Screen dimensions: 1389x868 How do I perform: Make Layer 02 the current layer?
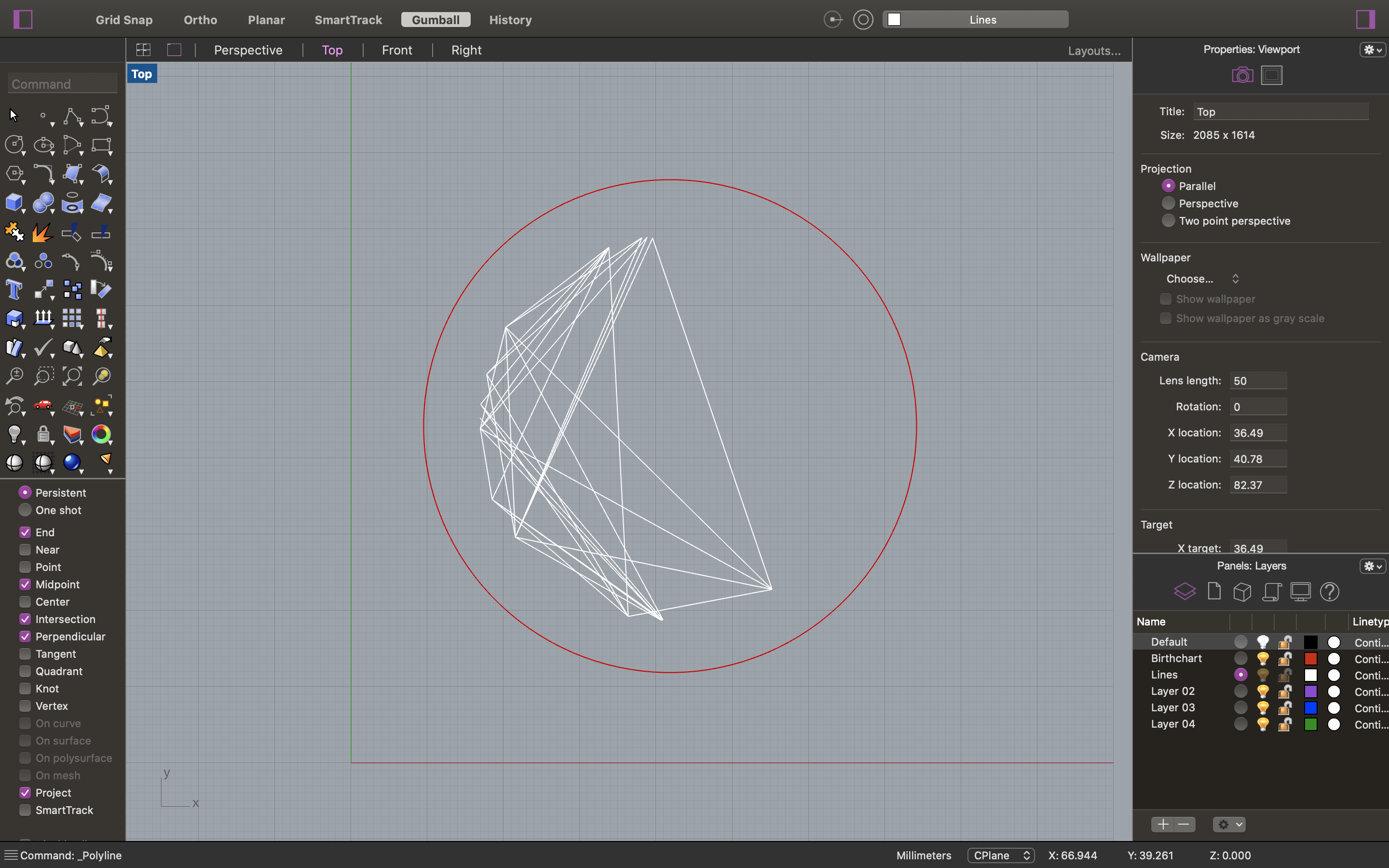(1240, 691)
